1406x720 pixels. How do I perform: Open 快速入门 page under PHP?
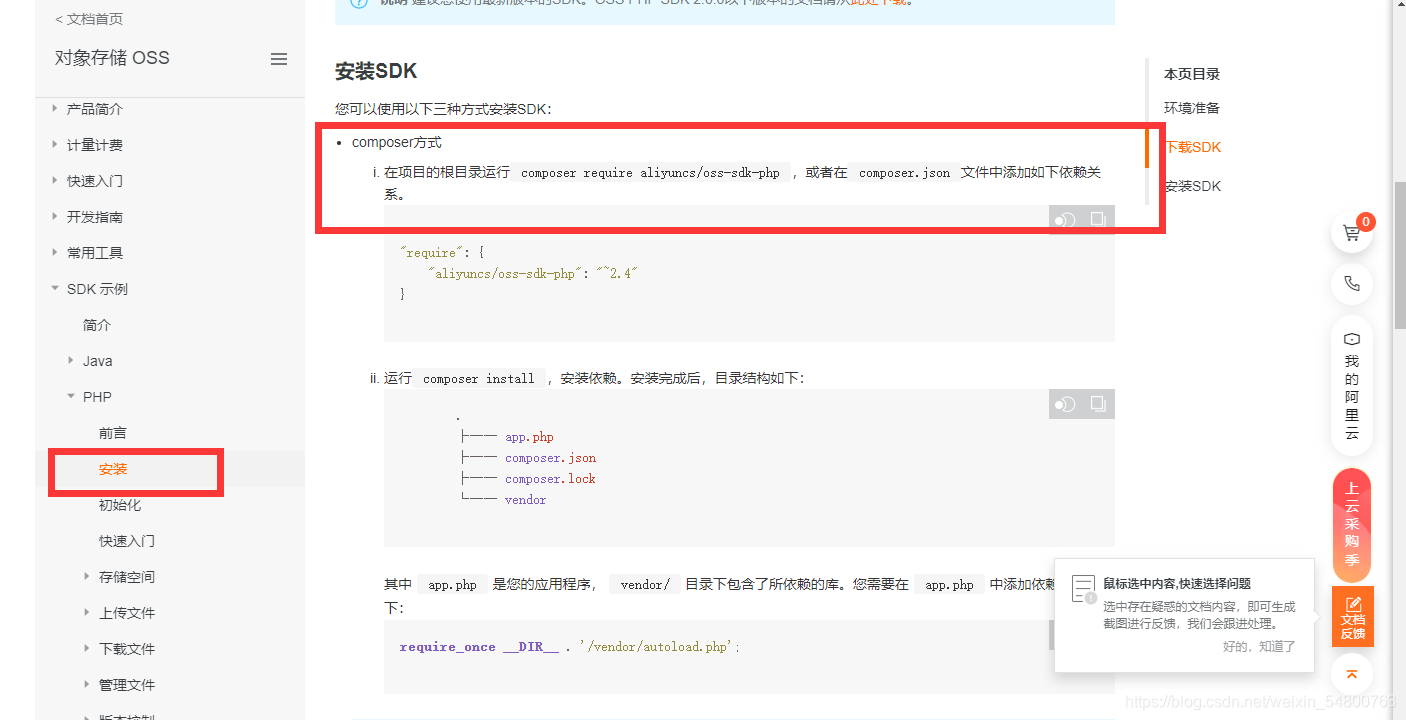click(127, 541)
